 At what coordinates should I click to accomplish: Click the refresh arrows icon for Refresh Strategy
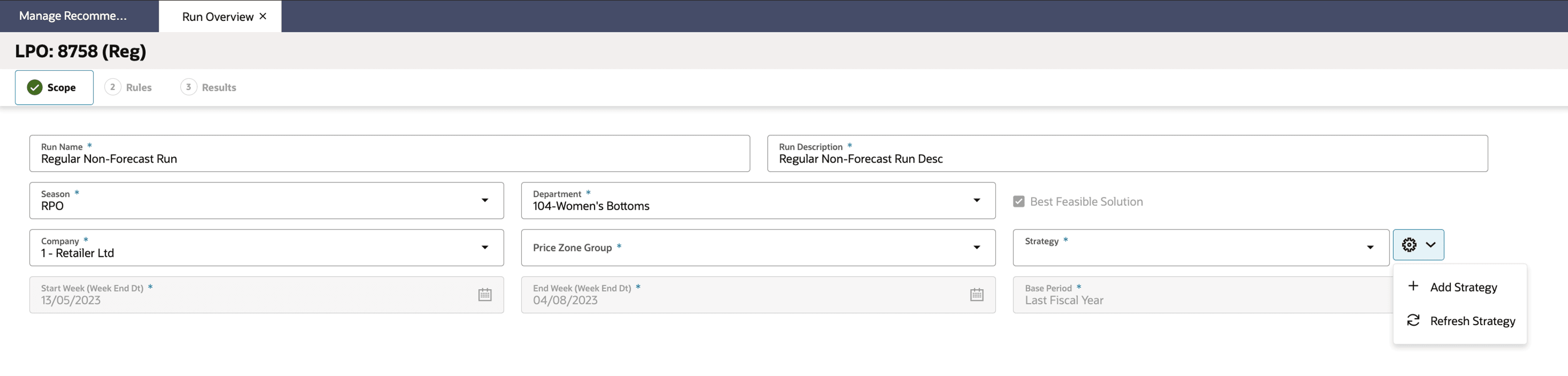[x=1413, y=320]
